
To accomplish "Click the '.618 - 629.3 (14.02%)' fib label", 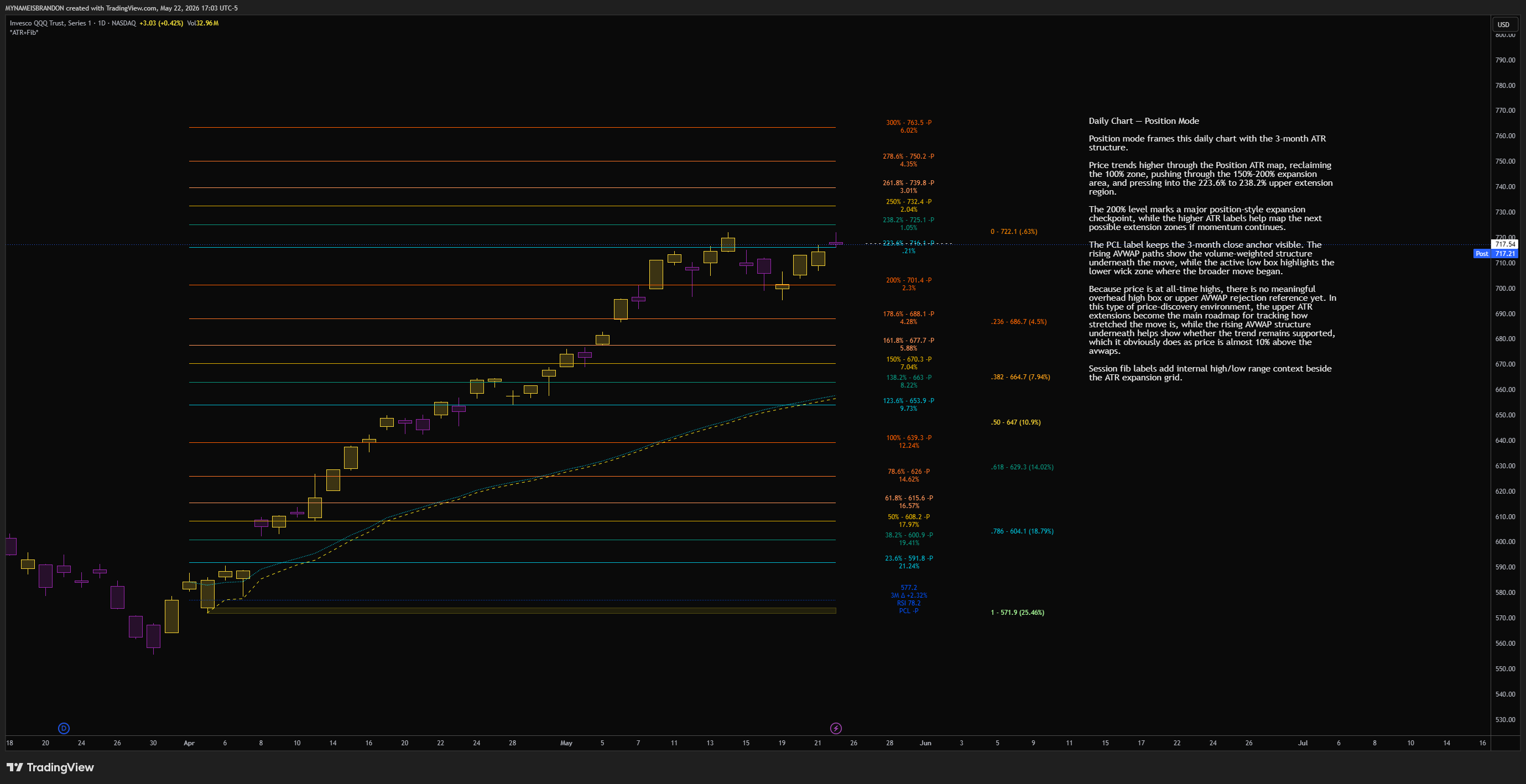I will coord(1022,467).
